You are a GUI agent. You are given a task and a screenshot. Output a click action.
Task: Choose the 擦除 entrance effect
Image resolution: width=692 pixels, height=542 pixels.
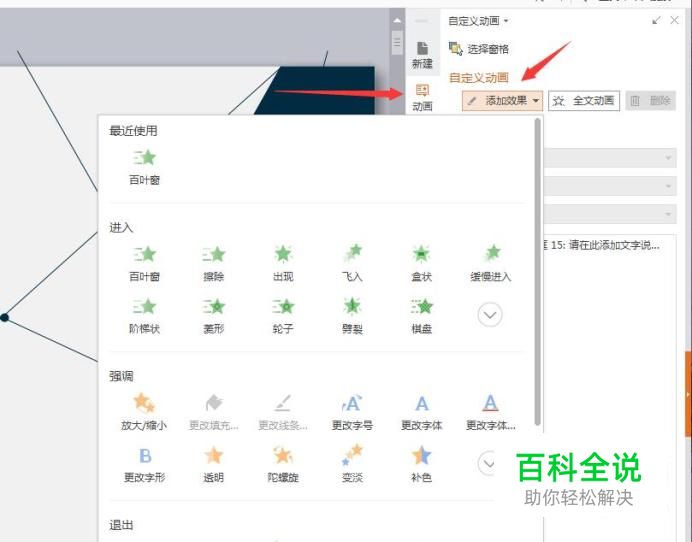coord(214,263)
